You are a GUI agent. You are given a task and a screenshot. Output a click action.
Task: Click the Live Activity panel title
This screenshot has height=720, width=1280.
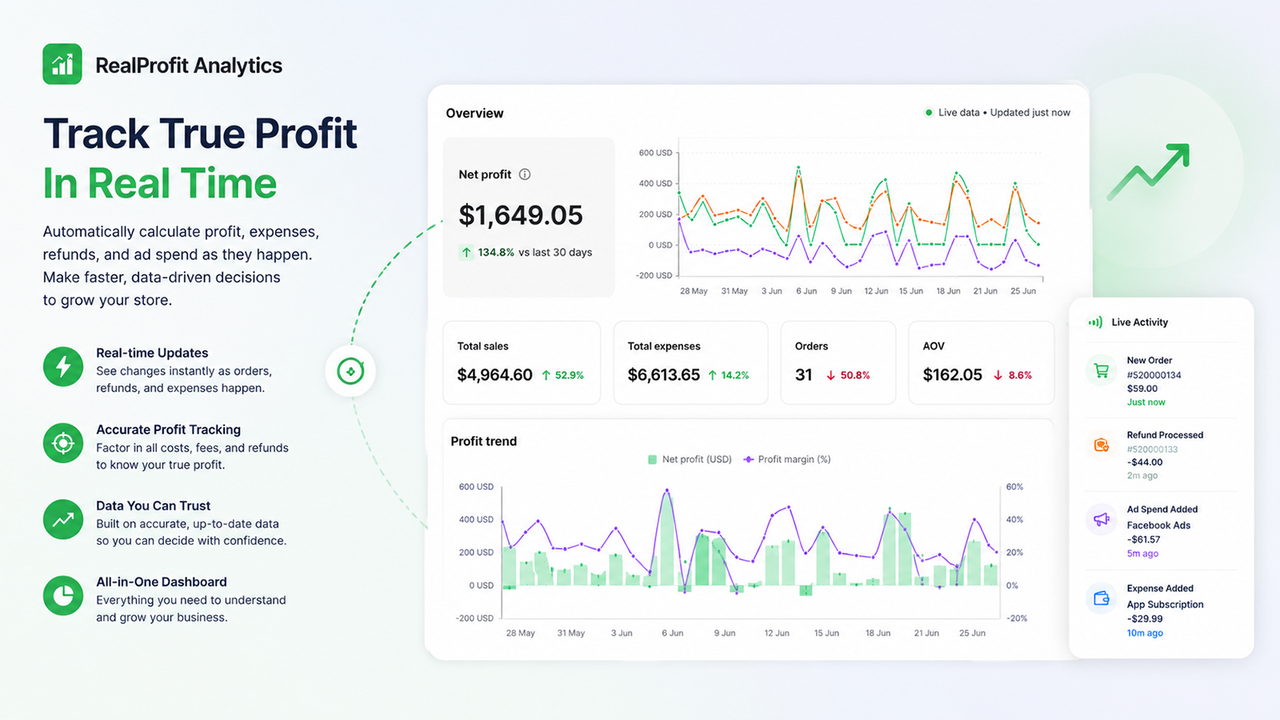[x=1140, y=323]
